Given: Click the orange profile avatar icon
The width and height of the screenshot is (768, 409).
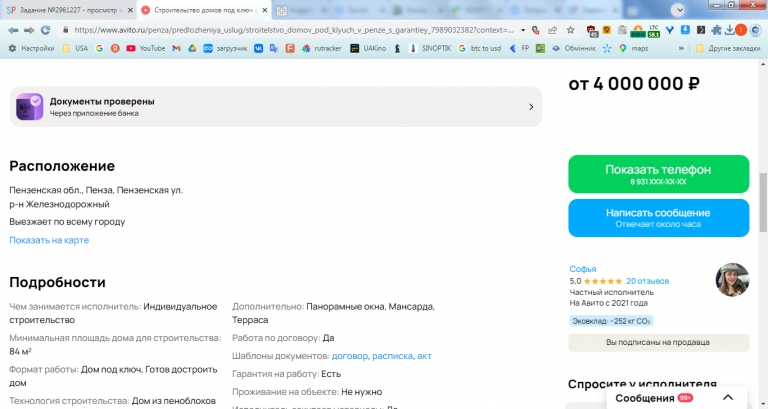Looking at the screenshot, I should [741, 30].
